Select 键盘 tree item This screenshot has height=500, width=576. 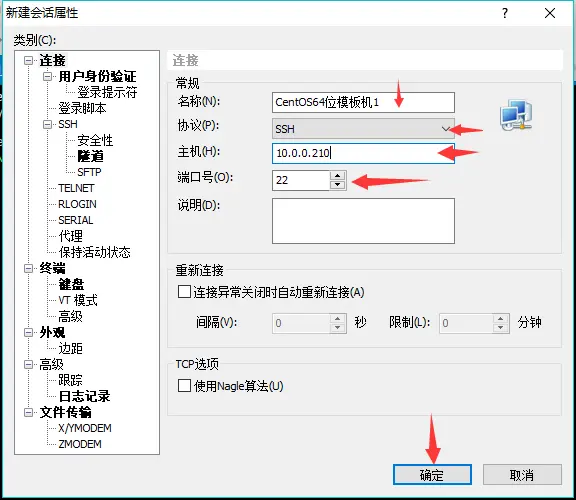click(x=71, y=284)
